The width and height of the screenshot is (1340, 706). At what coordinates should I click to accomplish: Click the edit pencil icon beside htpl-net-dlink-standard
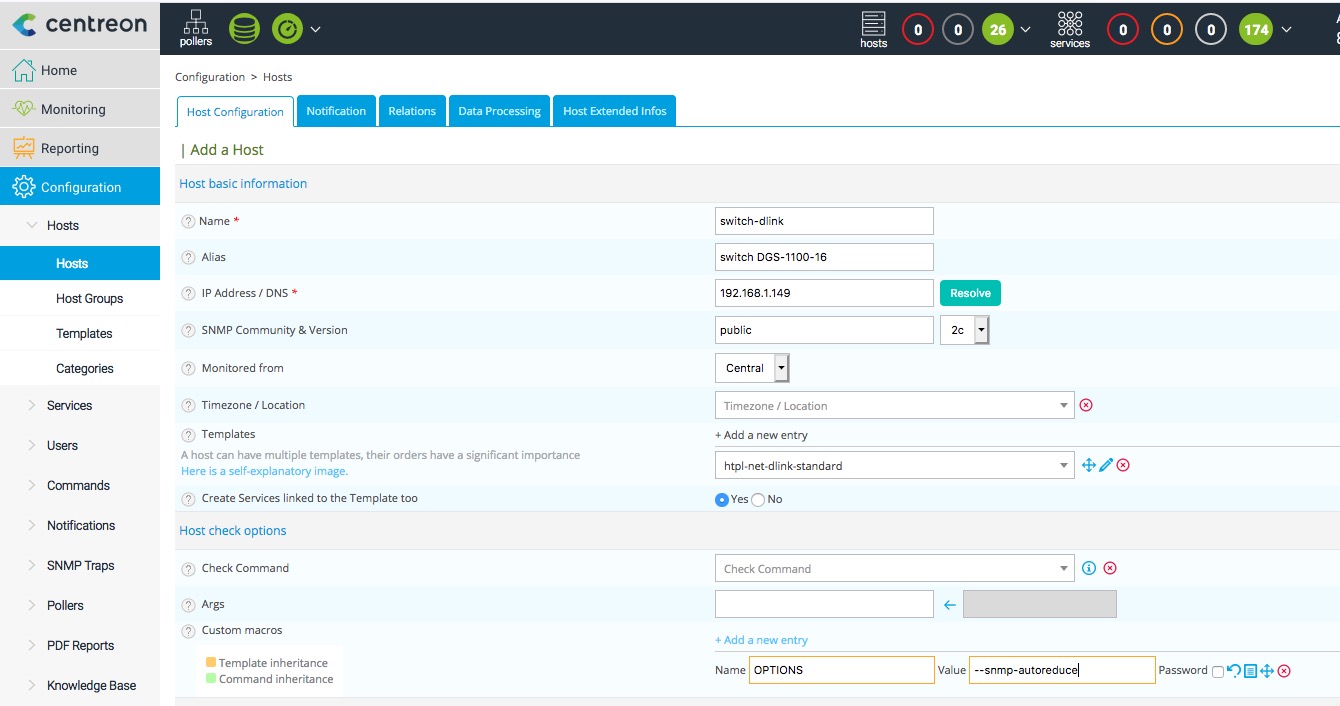coord(1106,465)
